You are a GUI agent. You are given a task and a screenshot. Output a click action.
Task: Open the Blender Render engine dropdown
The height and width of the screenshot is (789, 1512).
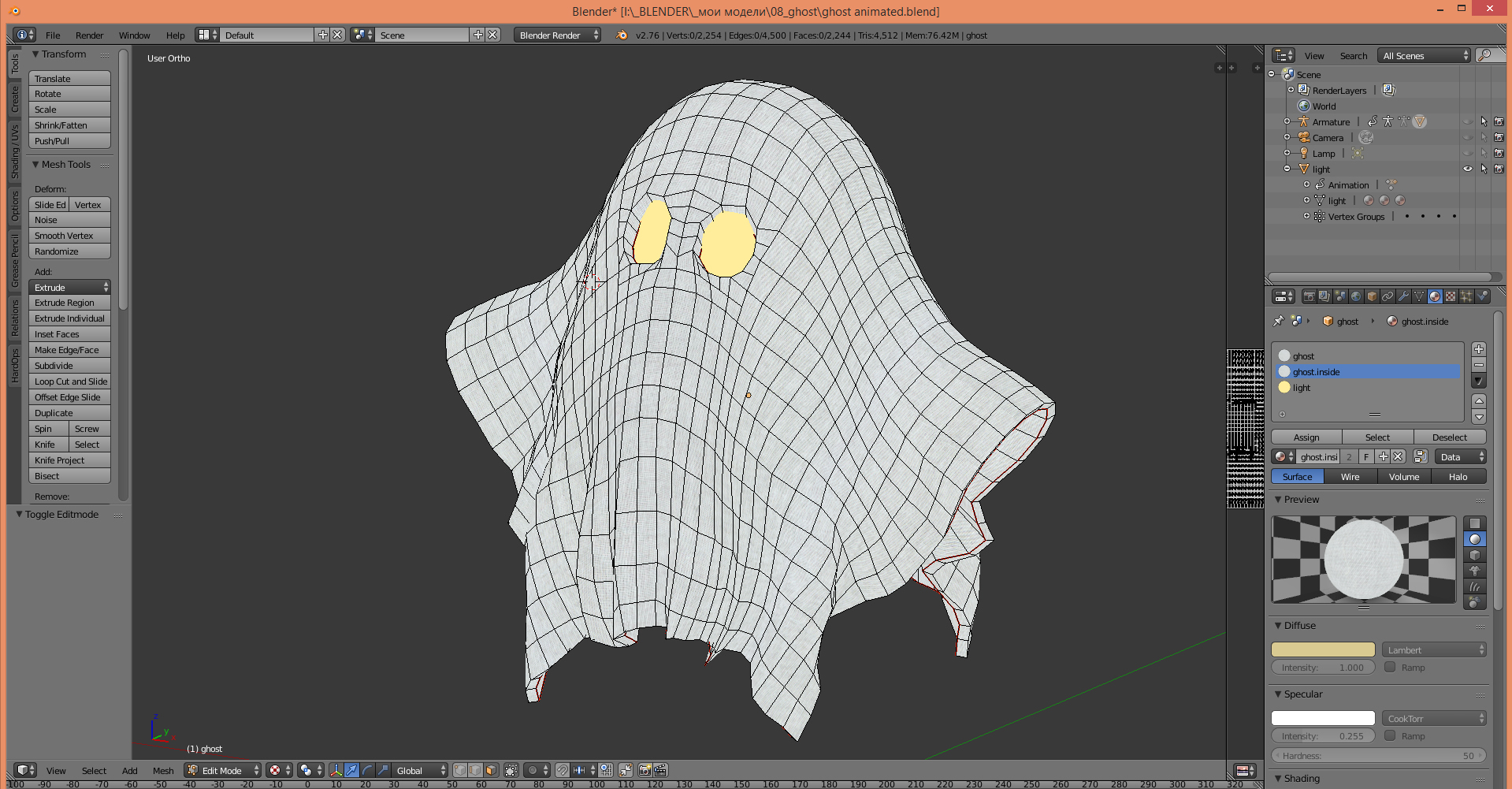pos(555,35)
